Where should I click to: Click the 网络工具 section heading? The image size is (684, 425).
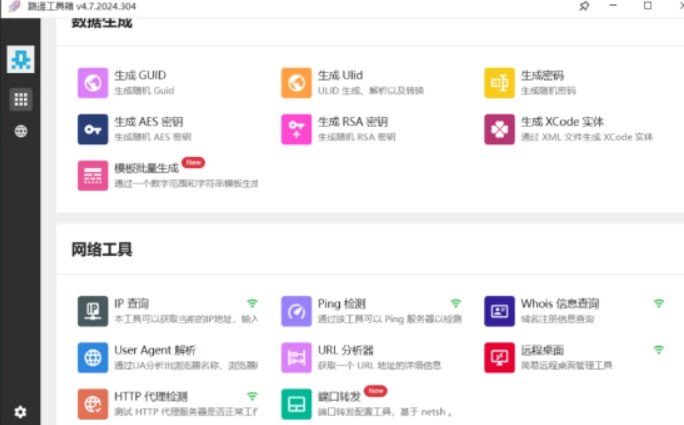pyautogui.click(x=102, y=250)
